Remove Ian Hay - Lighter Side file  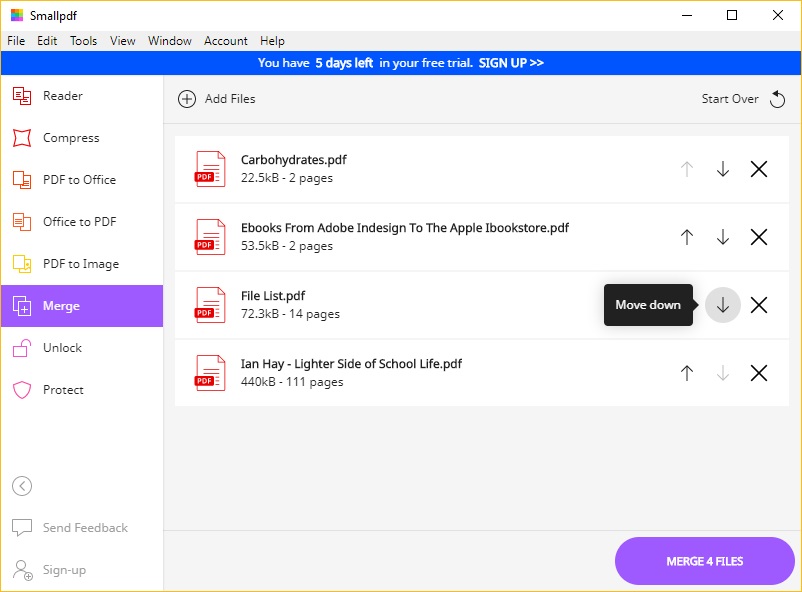[x=758, y=373]
